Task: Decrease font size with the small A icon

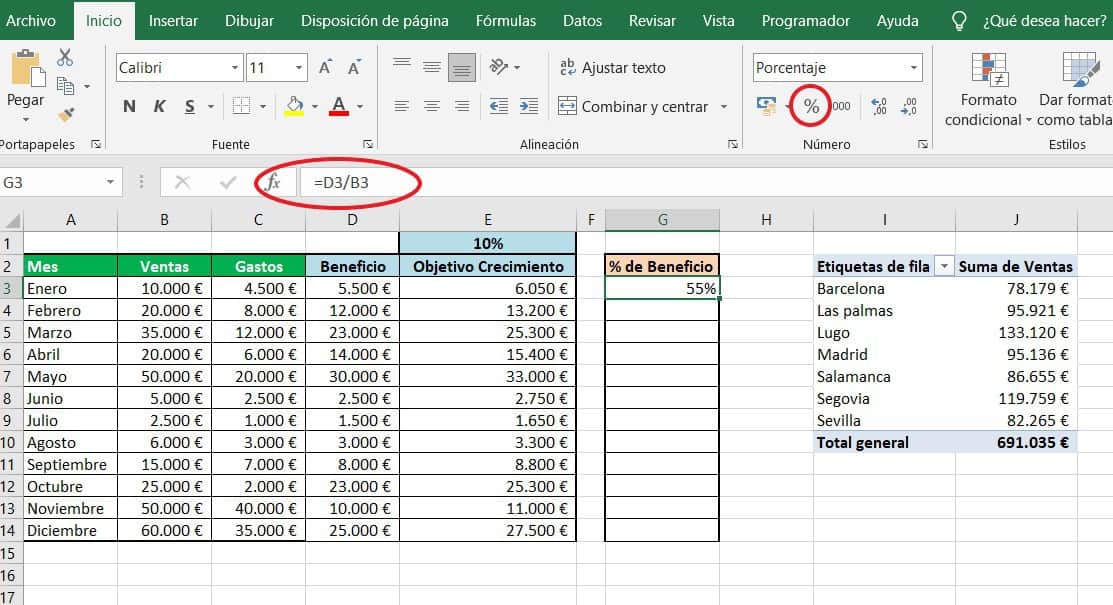Action: coord(353,68)
